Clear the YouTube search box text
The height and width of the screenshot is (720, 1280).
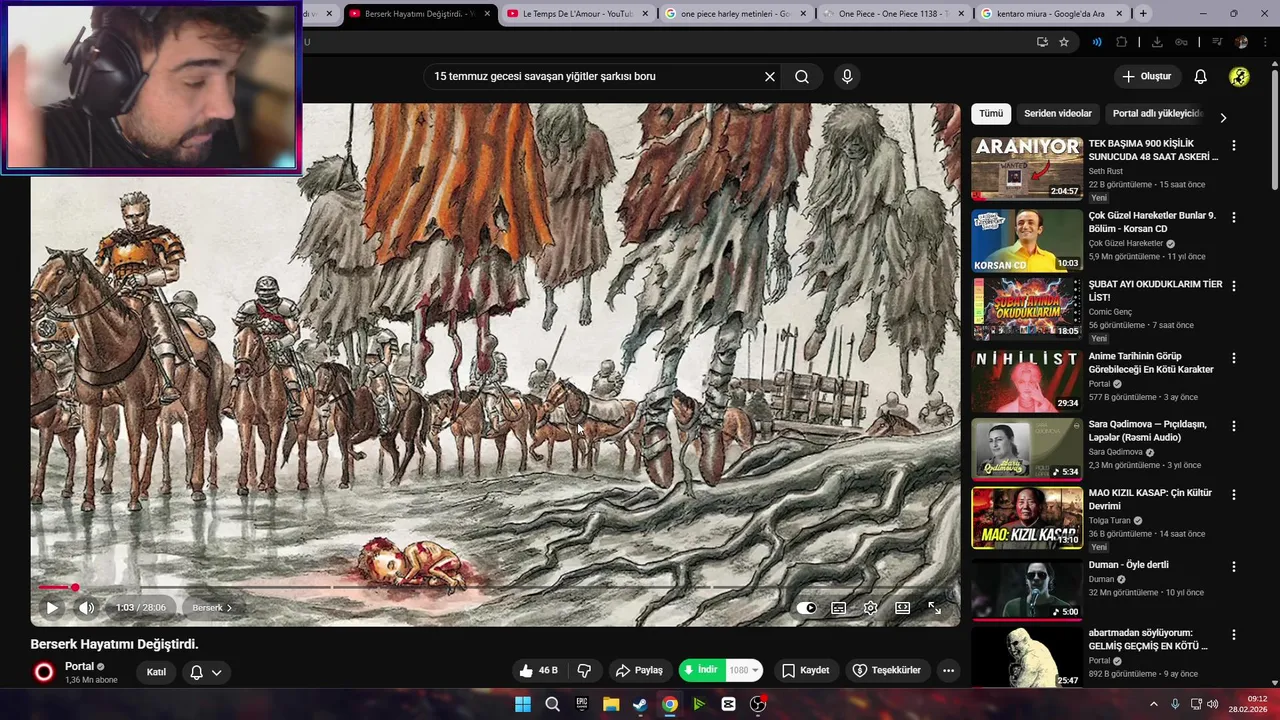pos(769,76)
